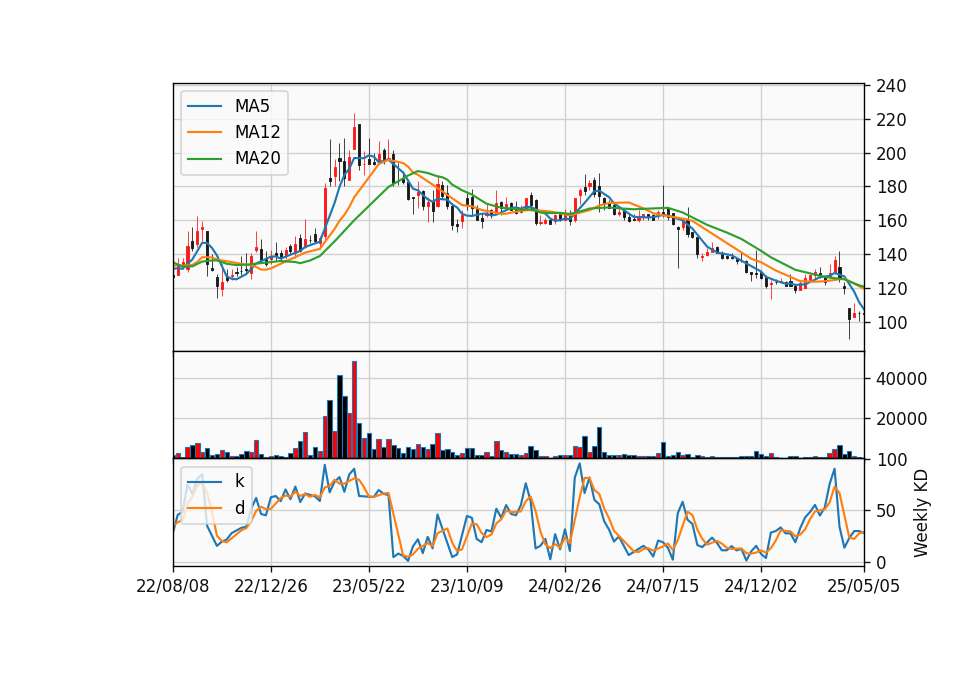960x690 pixels.
Task: Click the MA5 legend label
Action: click(252, 106)
